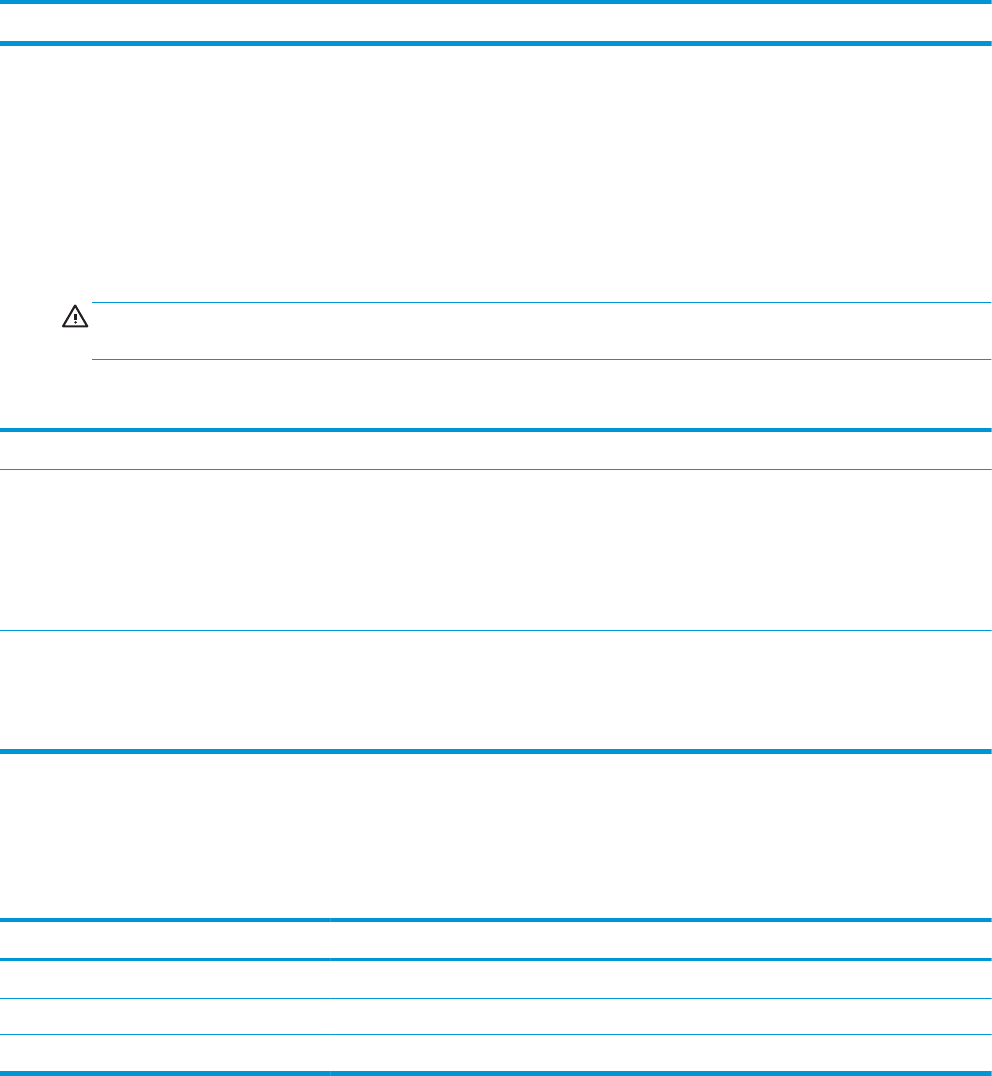This screenshot has width=992, height=1076.
Task: Click the blank area above the caution note
Action: [496, 170]
